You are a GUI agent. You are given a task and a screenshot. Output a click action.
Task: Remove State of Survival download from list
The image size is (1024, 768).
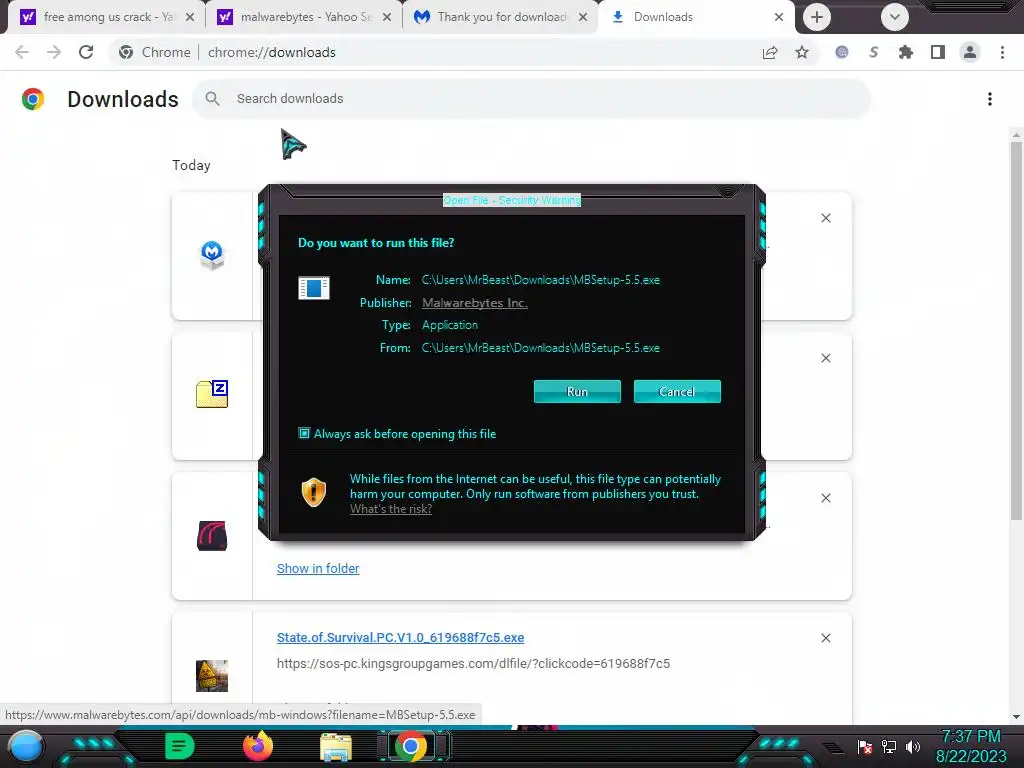point(825,638)
